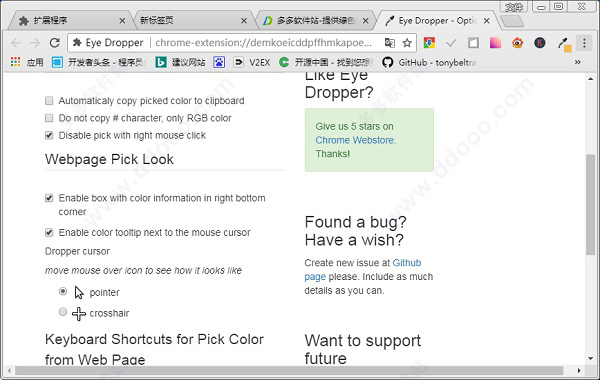Click the 文件 button in title bar
This screenshot has width=600, height=380.
pyautogui.click(x=514, y=7)
